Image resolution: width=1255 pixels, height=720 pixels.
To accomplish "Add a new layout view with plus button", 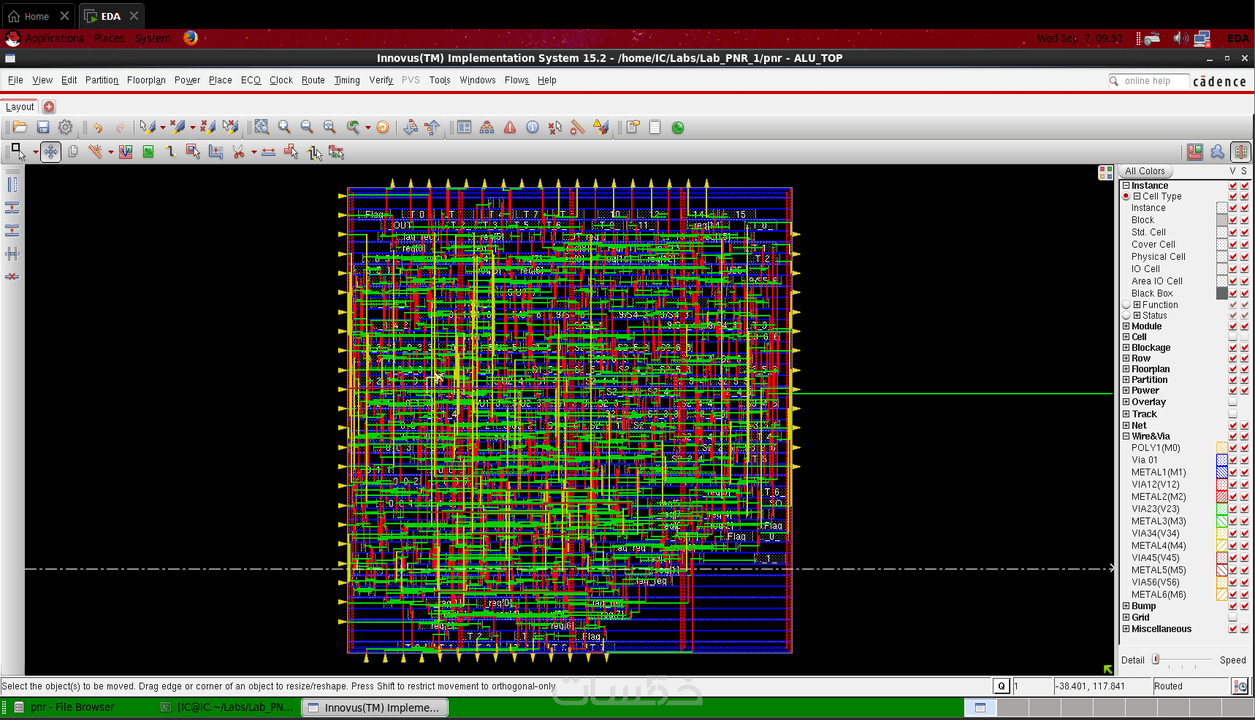I will (x=48, y=106).
